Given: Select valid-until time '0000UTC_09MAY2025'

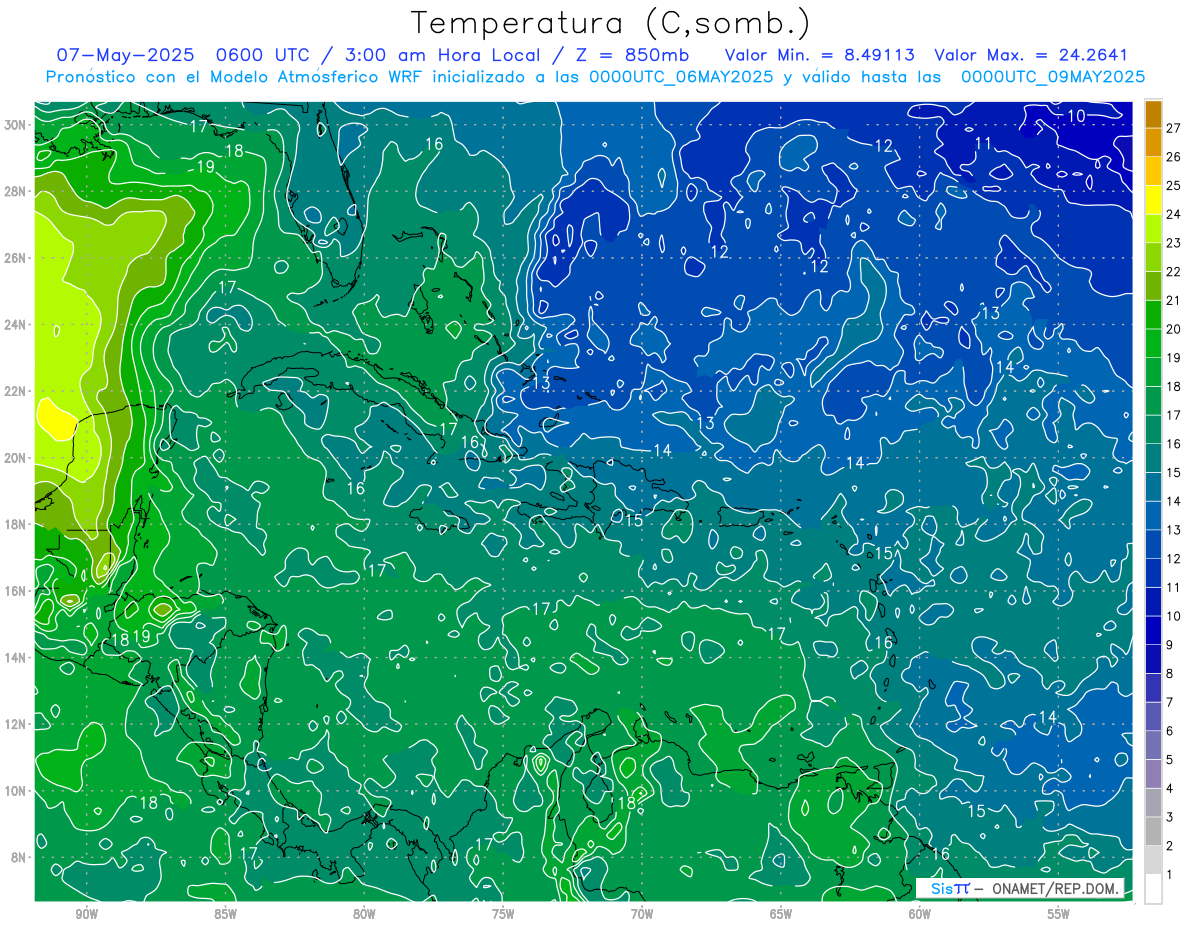Looking at the screenshot, I should tap(1052, 77).
